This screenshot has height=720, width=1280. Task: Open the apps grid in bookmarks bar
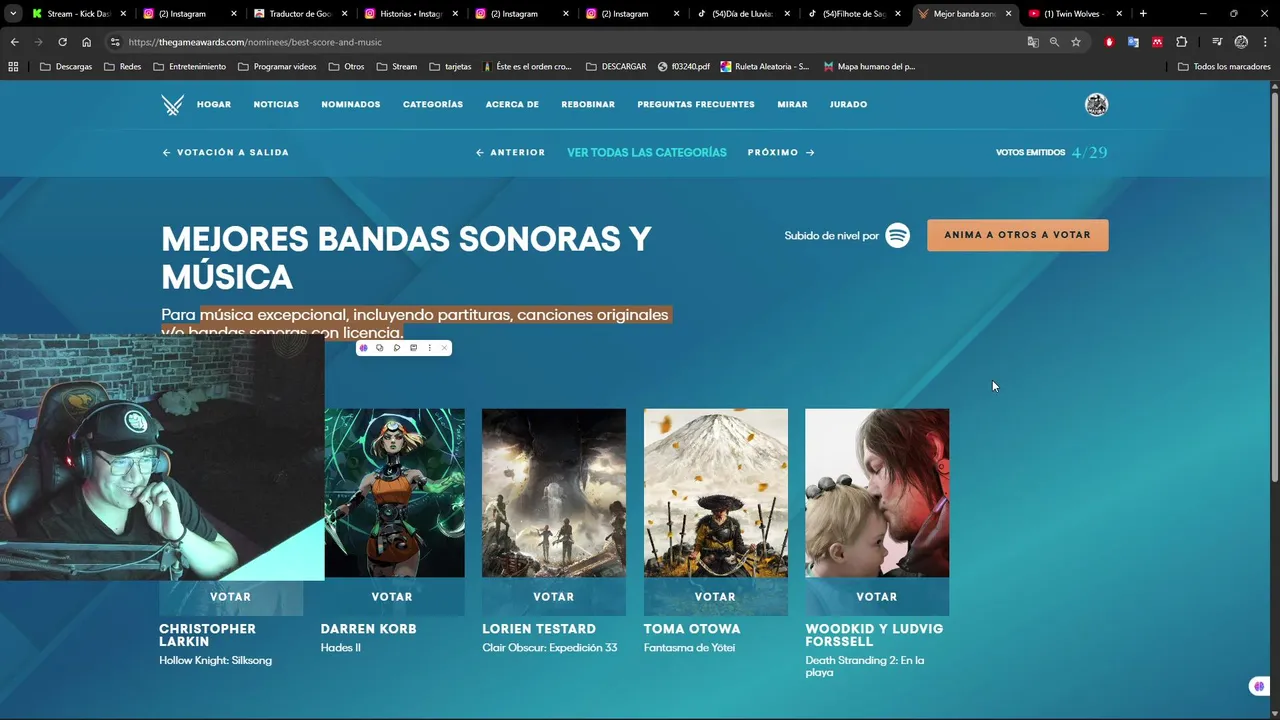pyautogui.click(x=13, y=67)
